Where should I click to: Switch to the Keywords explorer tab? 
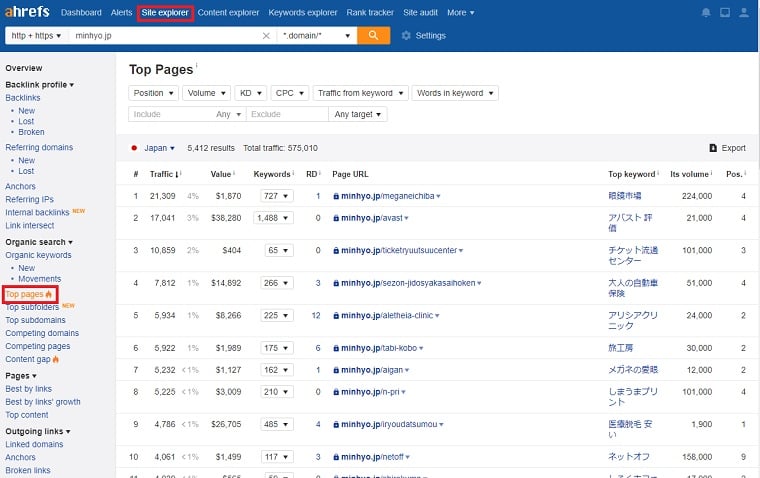click(x=302, y=13)
